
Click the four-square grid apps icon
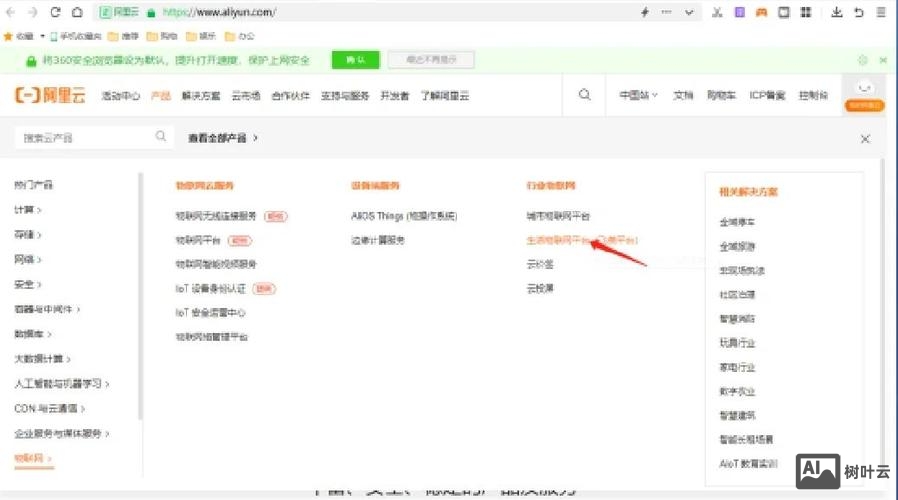806,12
